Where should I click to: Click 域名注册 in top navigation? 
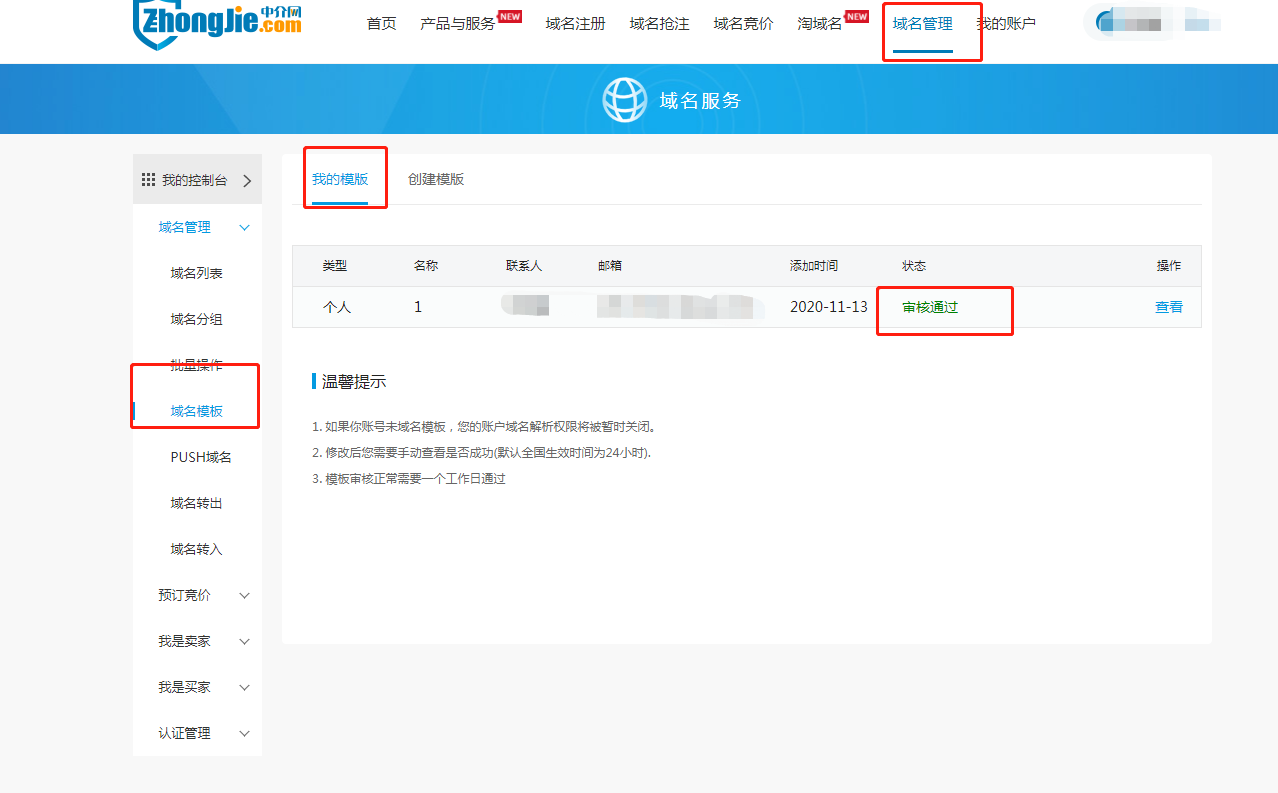coord(575,24)
